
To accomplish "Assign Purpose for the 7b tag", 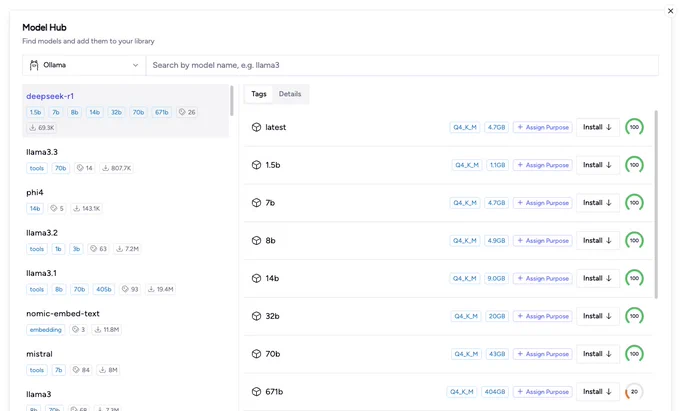I will [543, 203].
